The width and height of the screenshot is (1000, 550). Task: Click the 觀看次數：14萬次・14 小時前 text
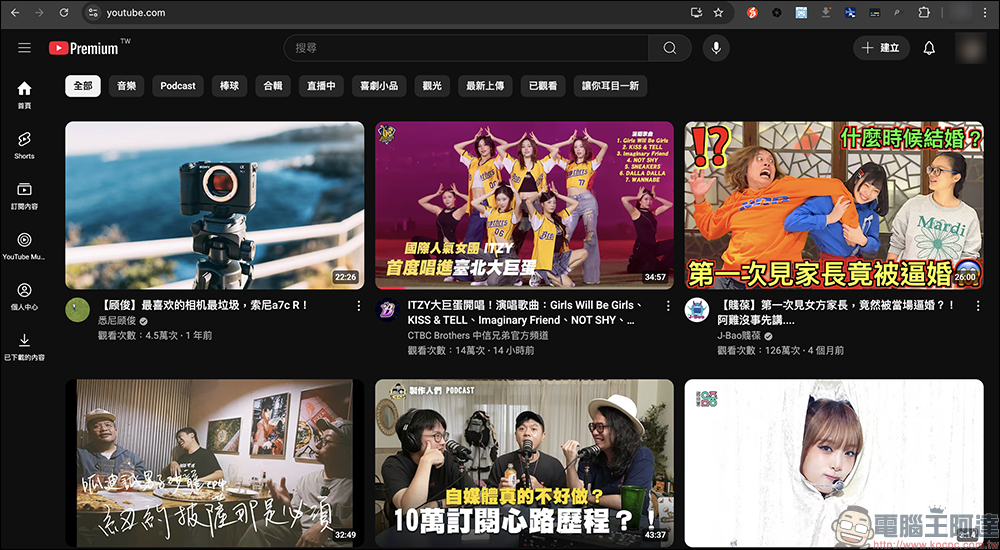pyautogui.click(x=471, y=350)
